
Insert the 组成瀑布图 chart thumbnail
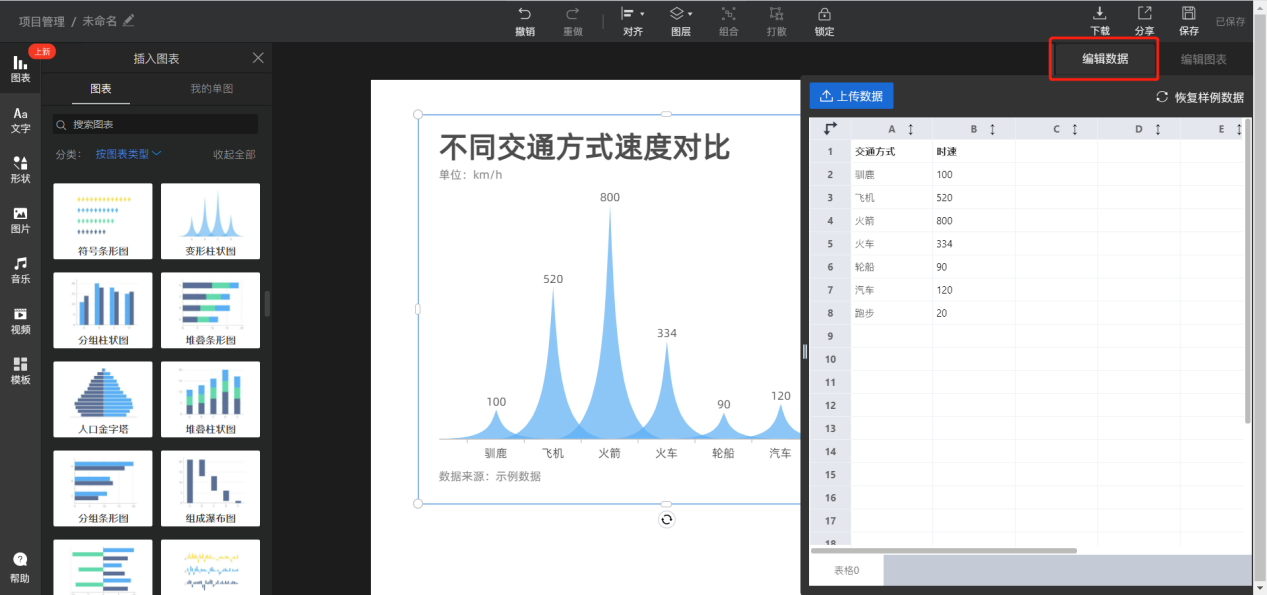click(x=210, y=488)
